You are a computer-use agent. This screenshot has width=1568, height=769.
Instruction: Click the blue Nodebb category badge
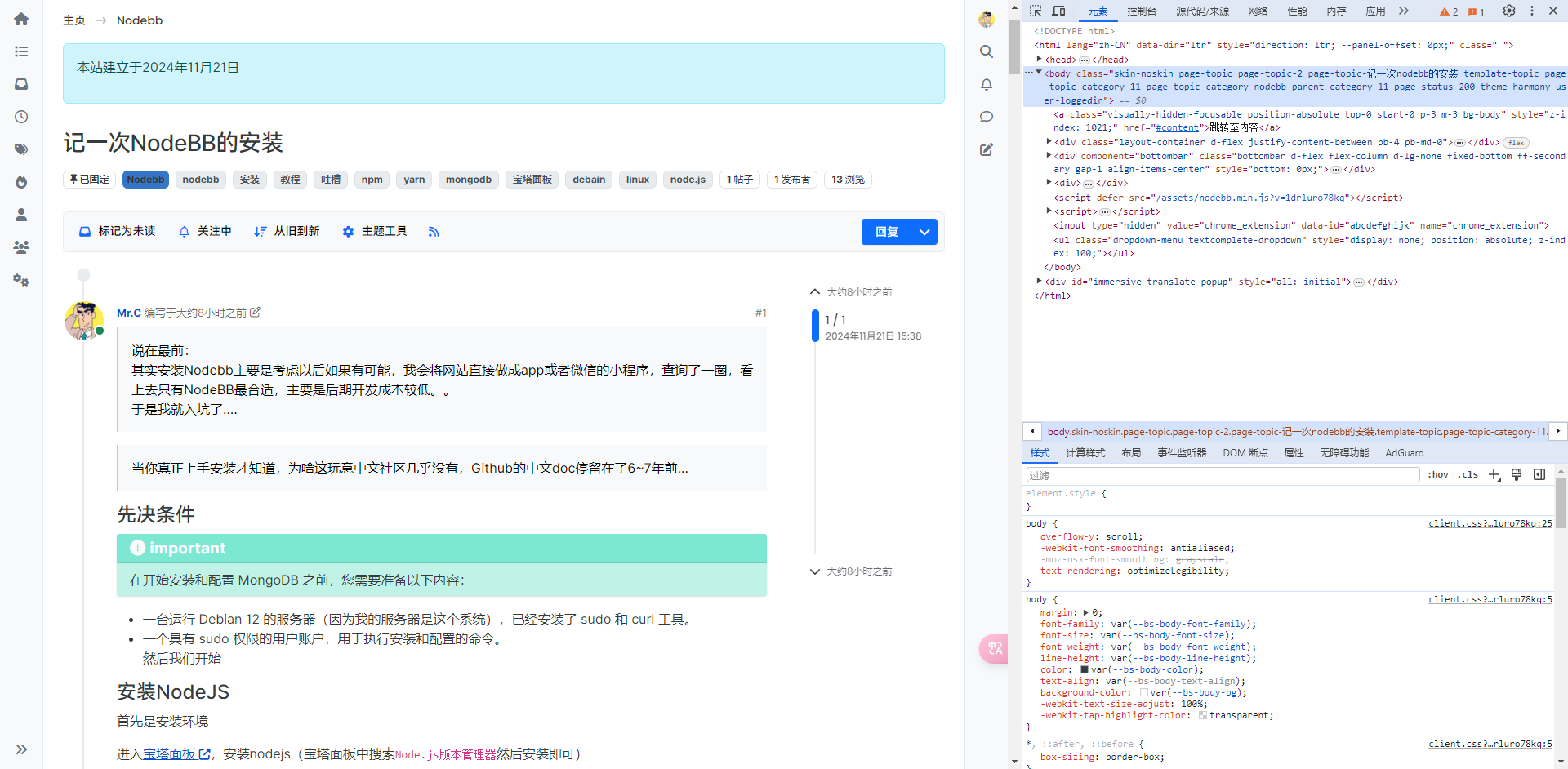point(145,180)
